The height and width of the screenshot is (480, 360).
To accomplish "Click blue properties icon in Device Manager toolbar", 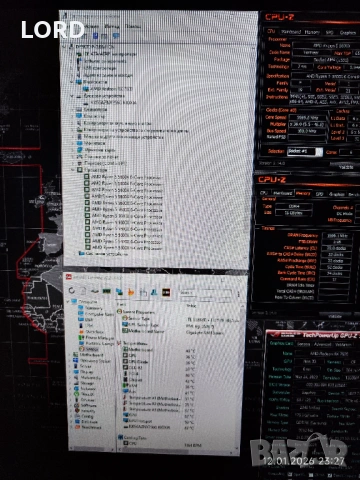I will (95, 35).
